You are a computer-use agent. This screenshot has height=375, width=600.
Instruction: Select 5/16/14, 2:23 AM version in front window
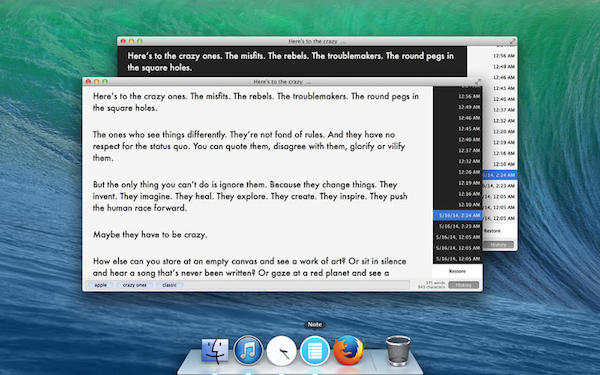click(x=458, y=226)
